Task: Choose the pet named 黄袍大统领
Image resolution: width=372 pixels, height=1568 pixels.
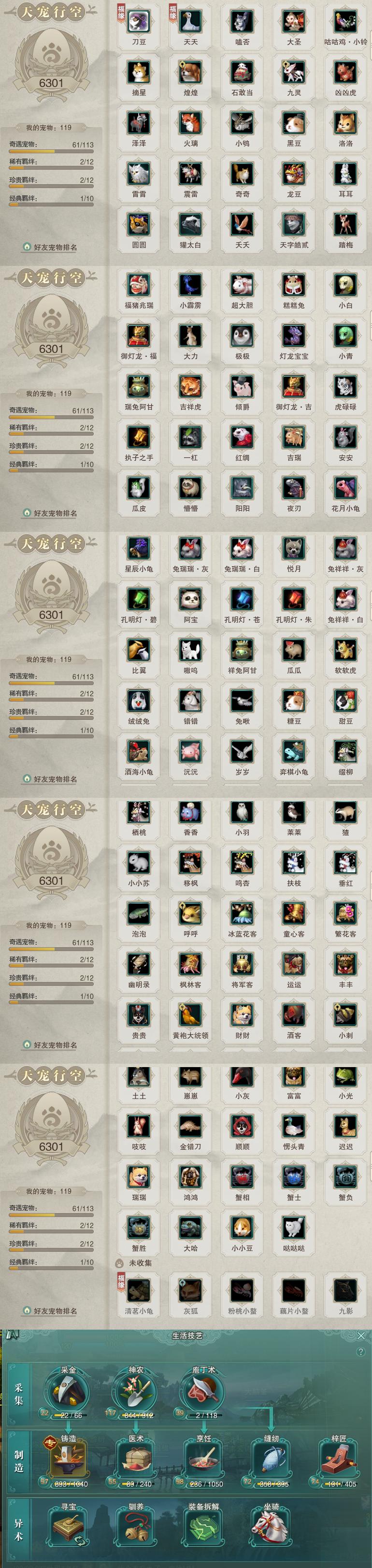Action: (x=190, y=1020)
